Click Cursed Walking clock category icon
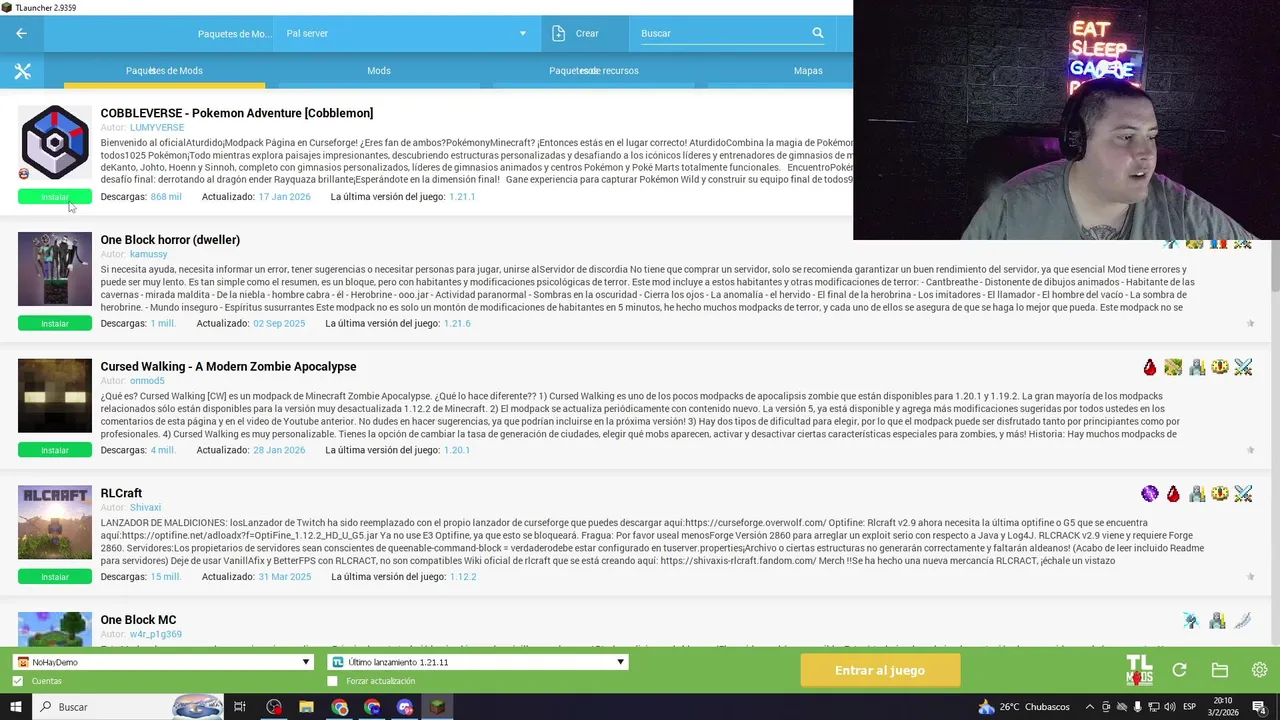This screenshot has height=720, width=1280. pos(1220,367)
